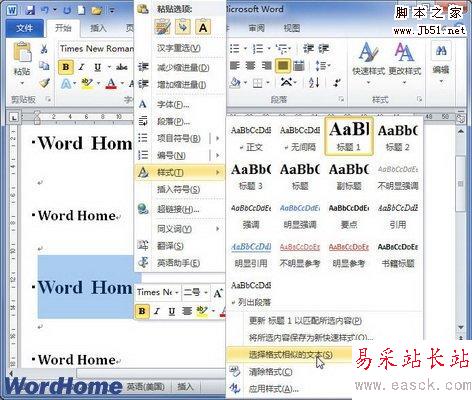
Task: Toggle Underline in the ribbon font group
Action: tap(97, 67)
